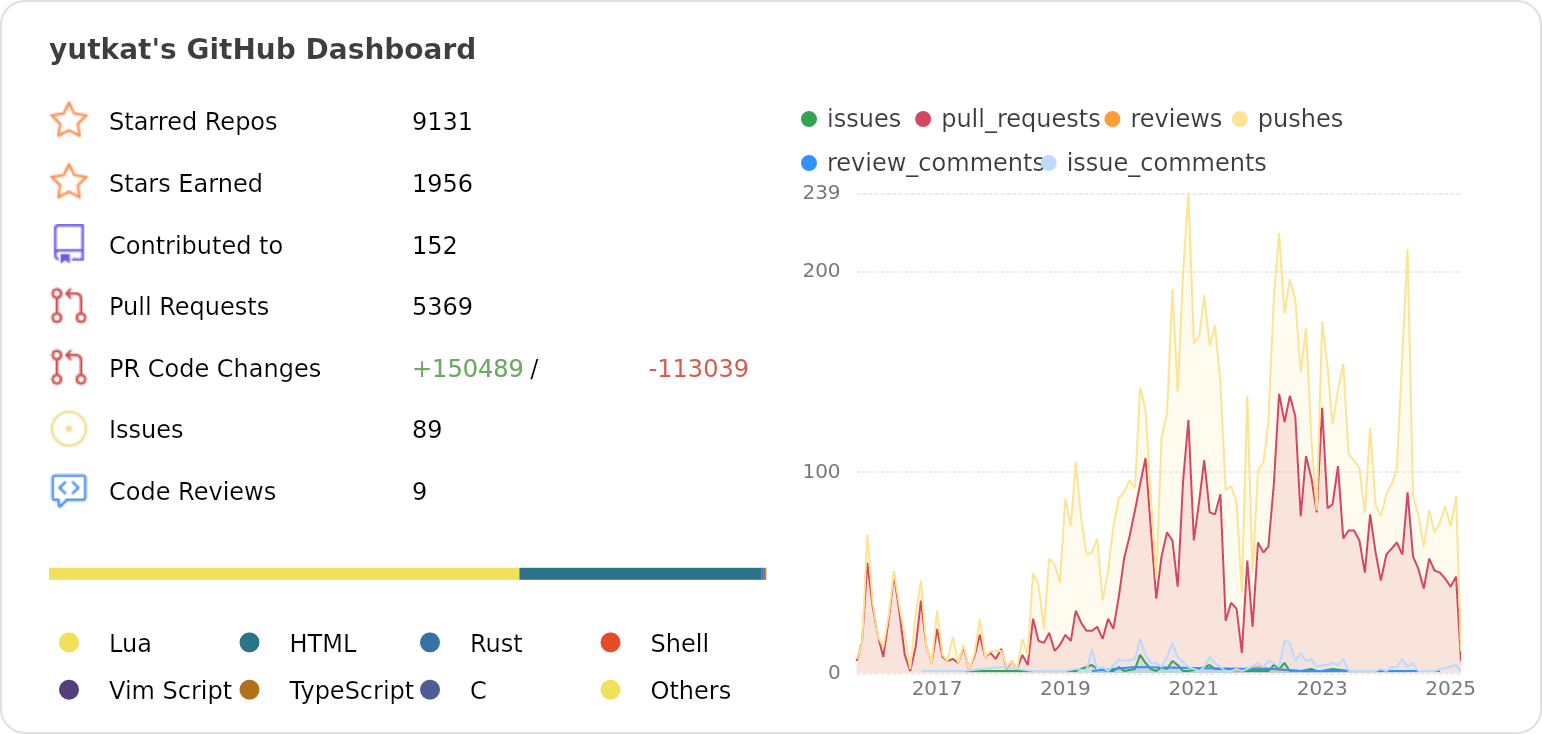Click the 2023 x-axis label
Viewport: 1542px width, 734px height.
pyautogui.click(x=1322, y=689)
